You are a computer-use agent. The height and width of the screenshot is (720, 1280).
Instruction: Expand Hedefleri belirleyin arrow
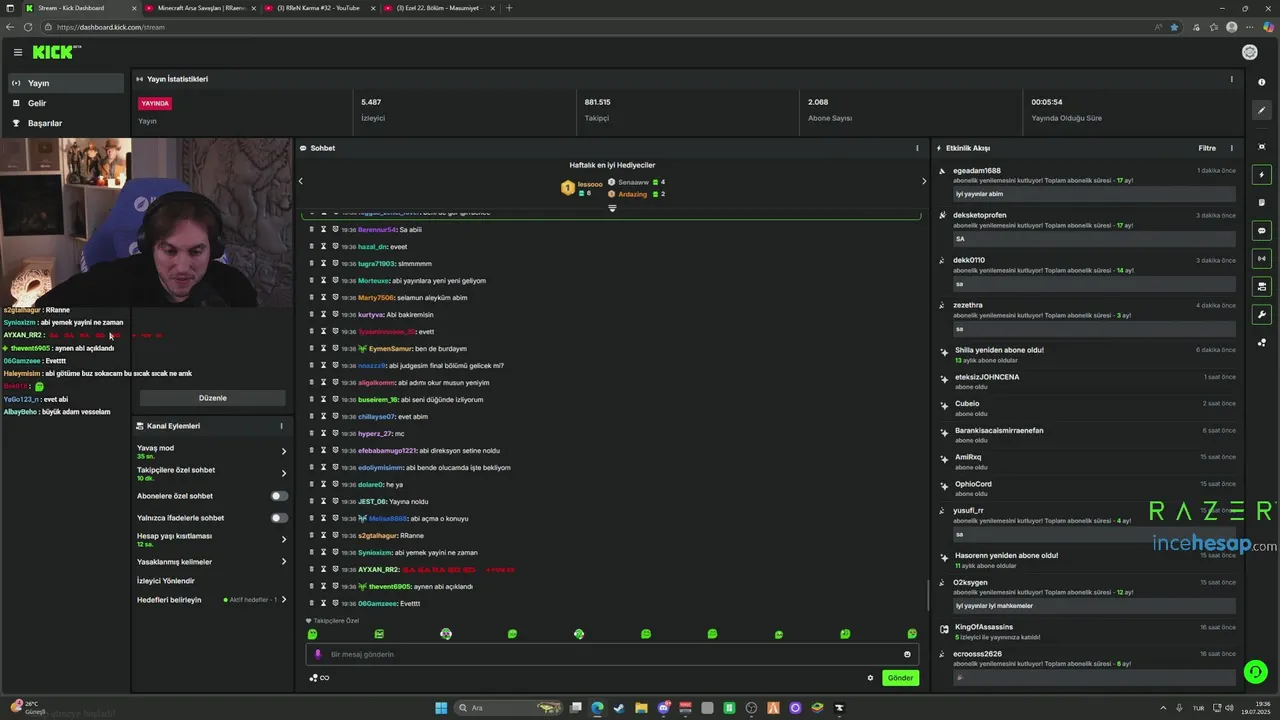tap(284, 600)
